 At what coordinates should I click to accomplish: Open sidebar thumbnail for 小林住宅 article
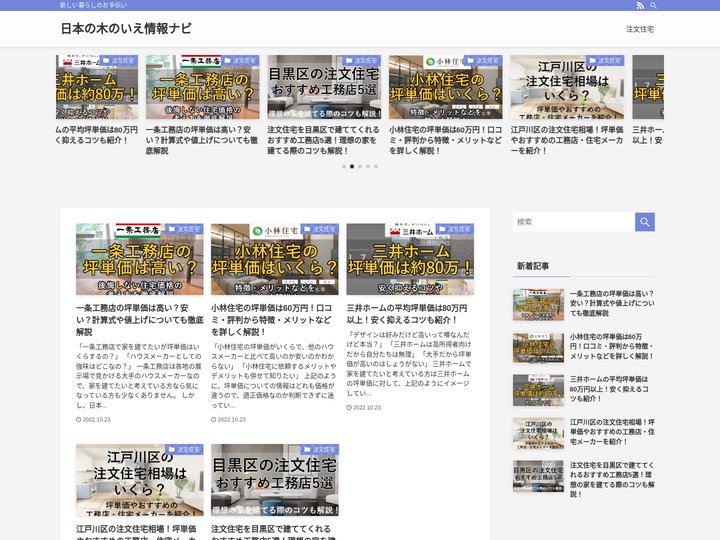(538, 348)
